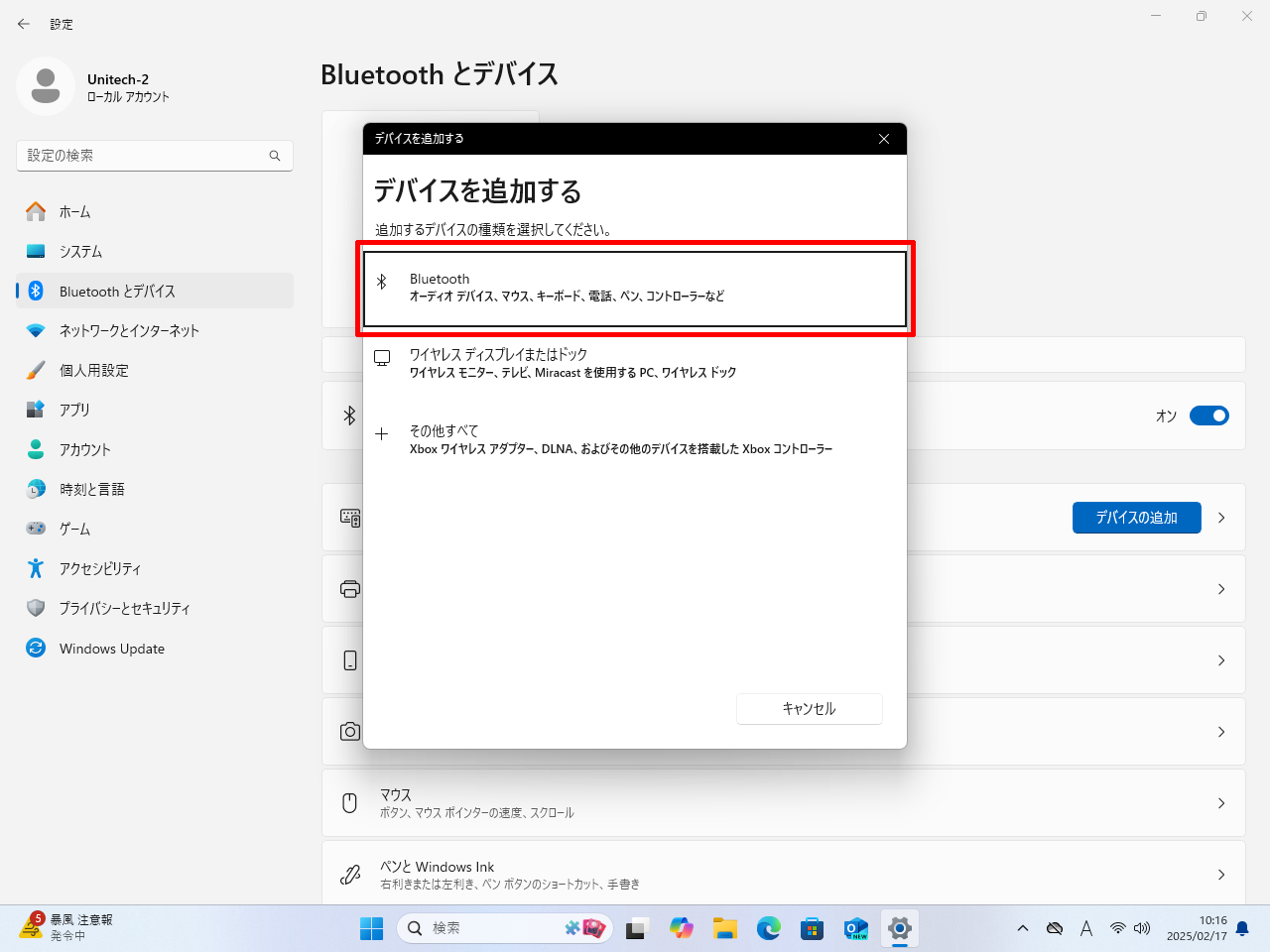Close the デバイスを追加する dialog

coord(884,139)
